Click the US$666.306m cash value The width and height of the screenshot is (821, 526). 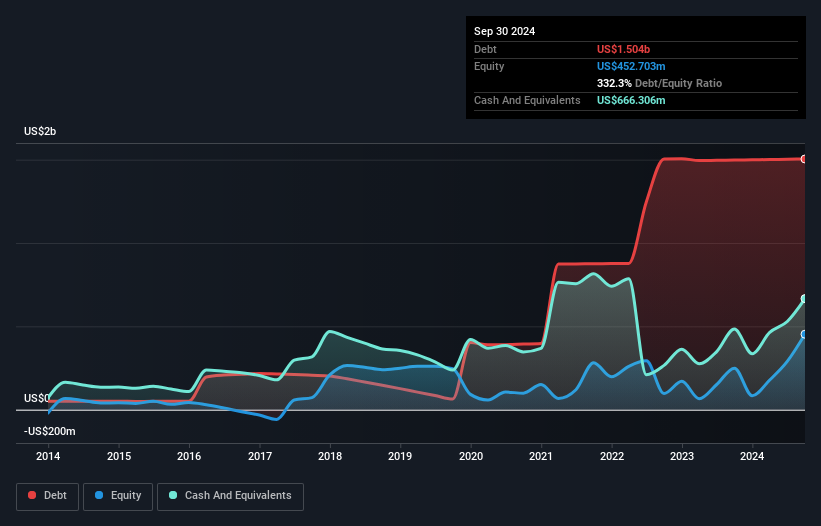point(631,100)
